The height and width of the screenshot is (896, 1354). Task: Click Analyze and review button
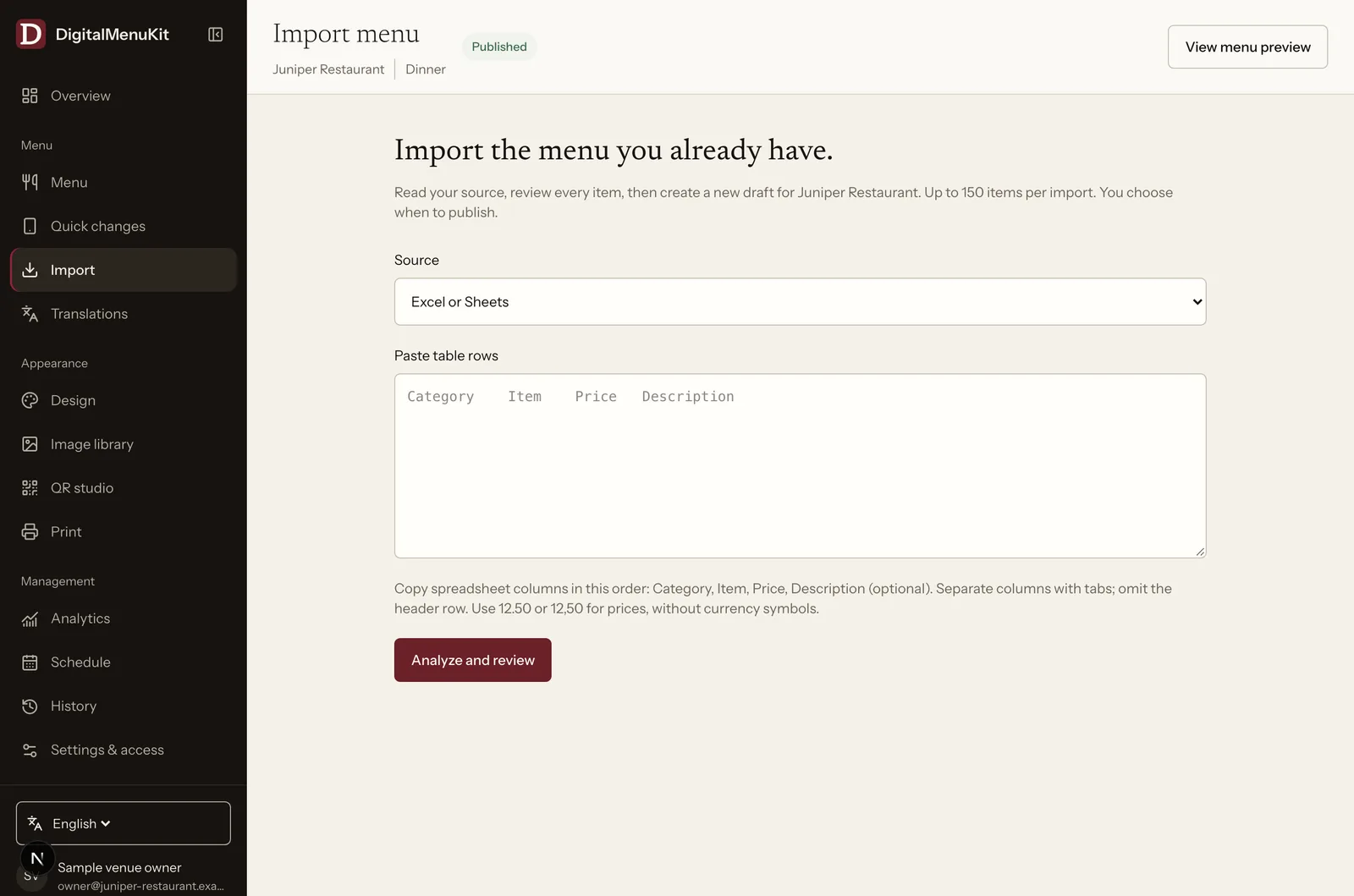pos(472,660)
